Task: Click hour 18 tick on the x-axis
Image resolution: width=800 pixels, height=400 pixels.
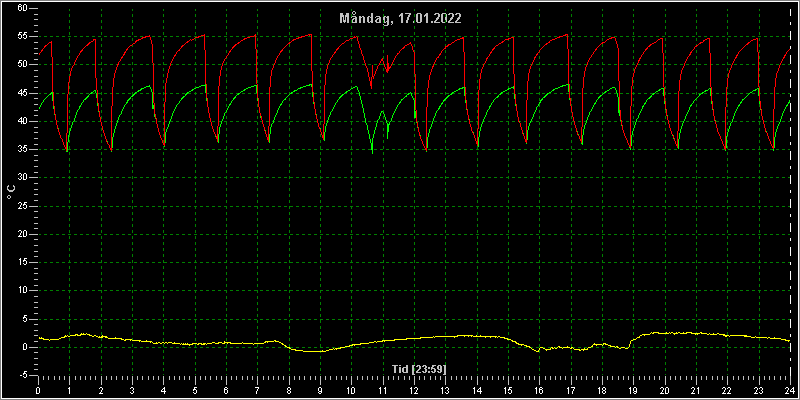Action: 602,391
